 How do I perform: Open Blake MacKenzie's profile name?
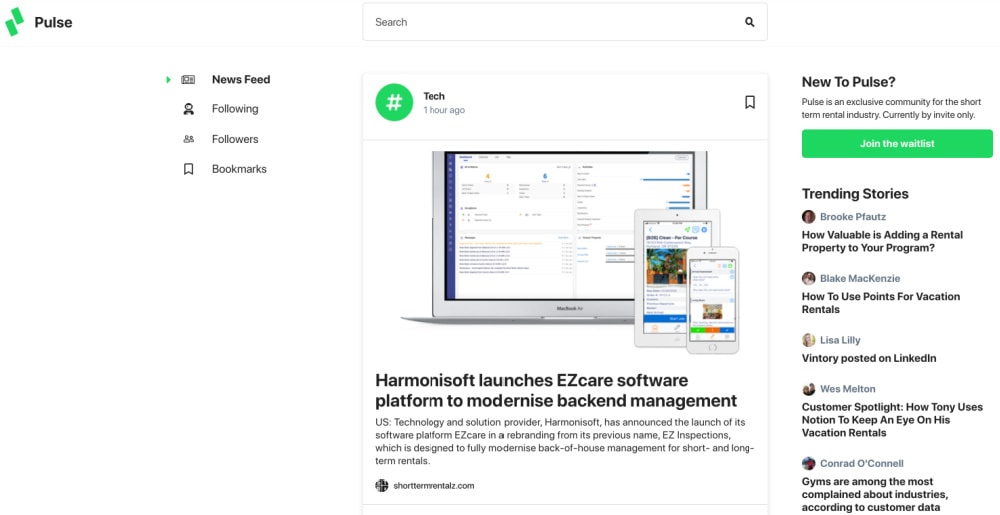(860, 279)
